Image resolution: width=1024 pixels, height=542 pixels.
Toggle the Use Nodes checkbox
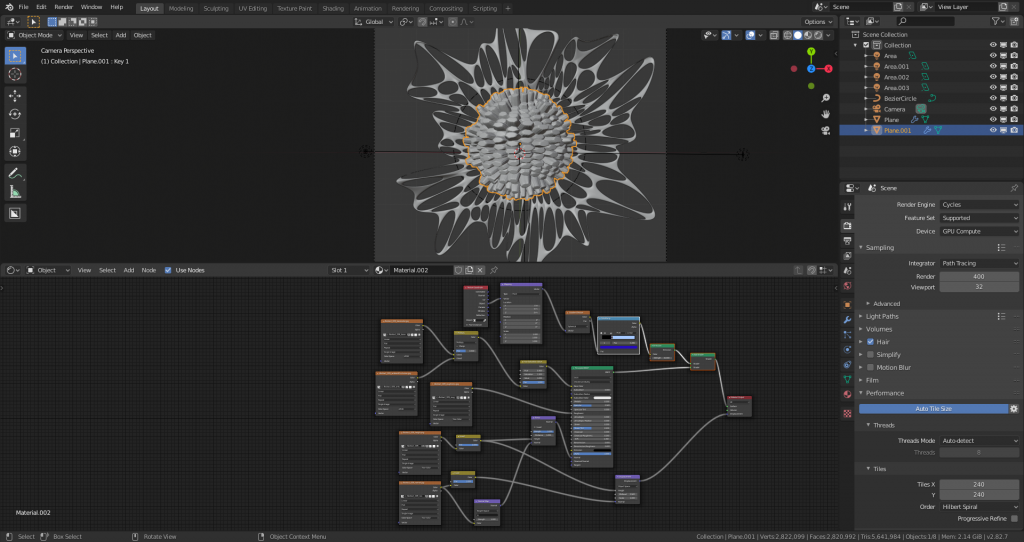[x=168, y=270]
